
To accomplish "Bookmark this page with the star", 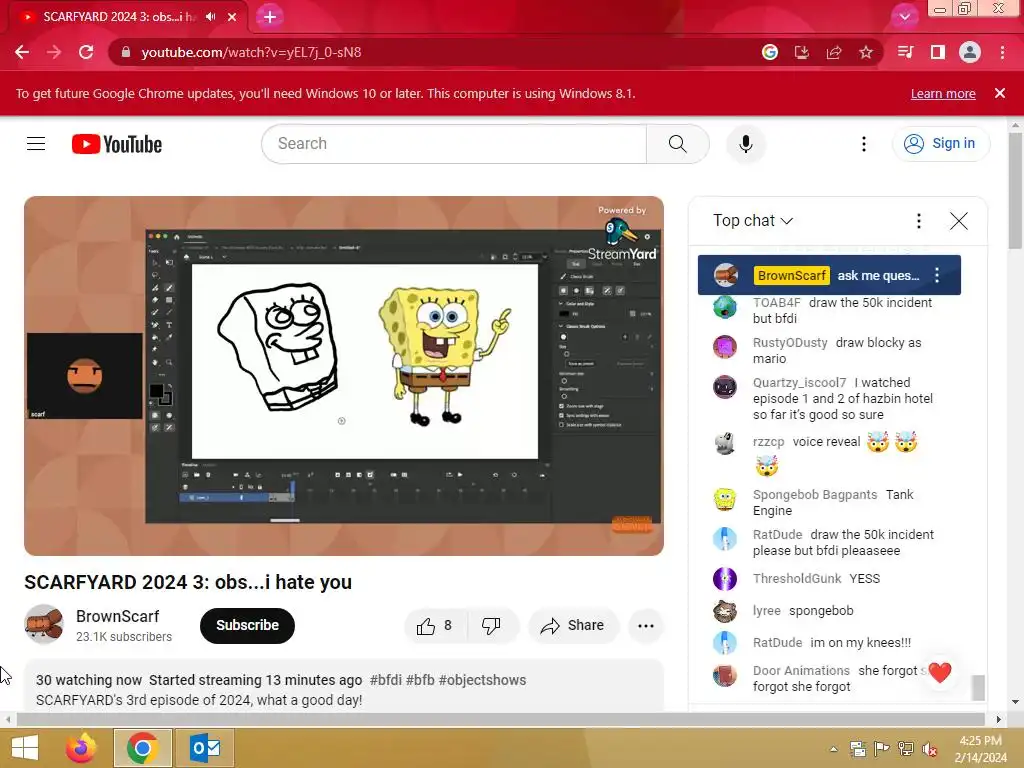I will [865, 52].
